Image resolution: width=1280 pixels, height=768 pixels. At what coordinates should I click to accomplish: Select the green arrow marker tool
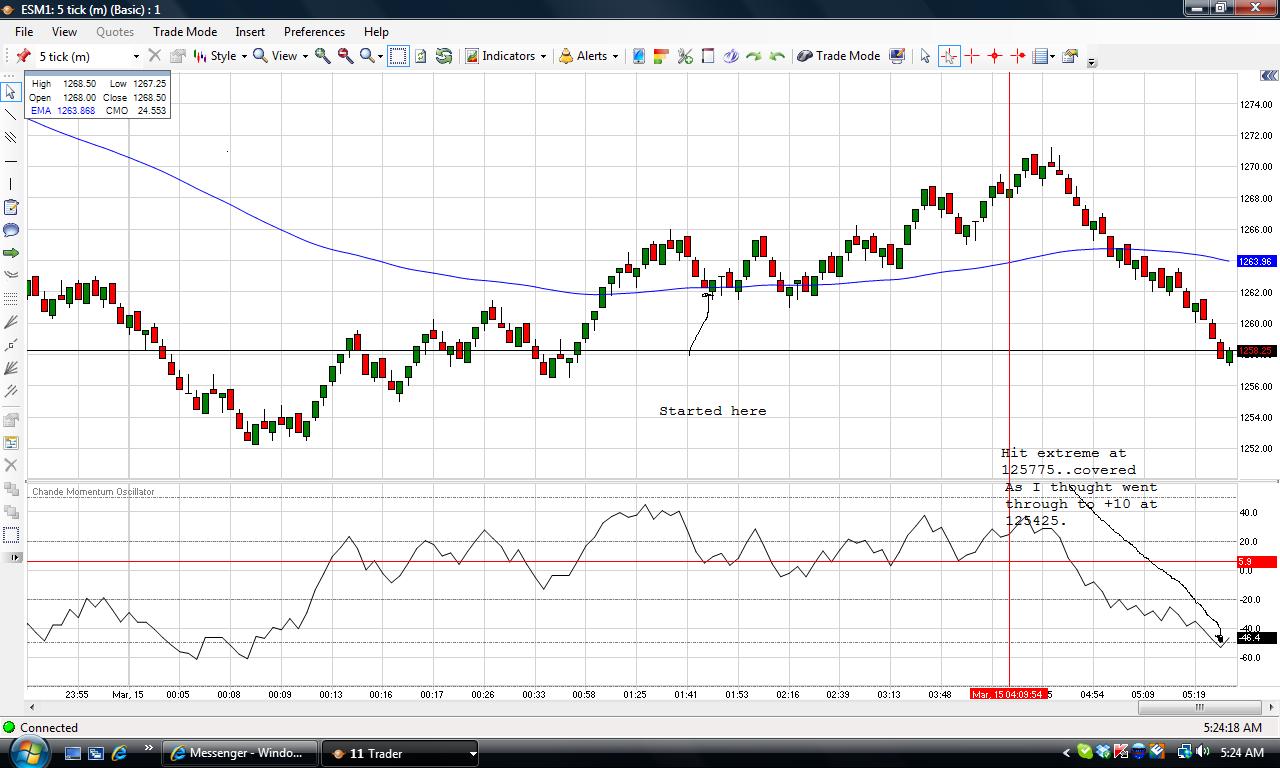pyautogui.click(x=11, y=253)
